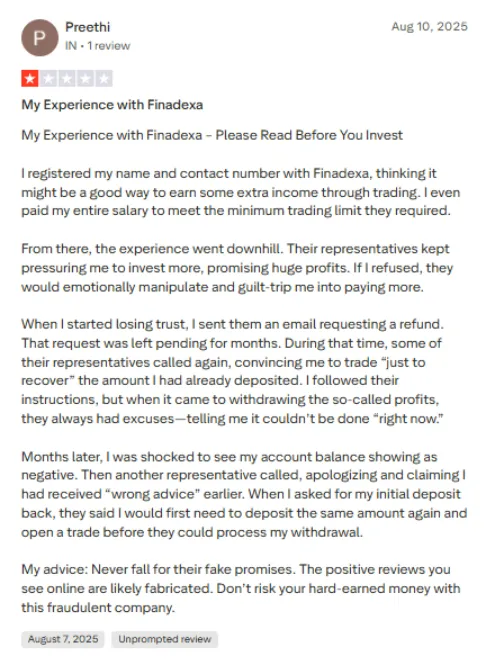Open the "My Experience with Finadexa" review title
This screenshot has width=486, height=659.
112,104
